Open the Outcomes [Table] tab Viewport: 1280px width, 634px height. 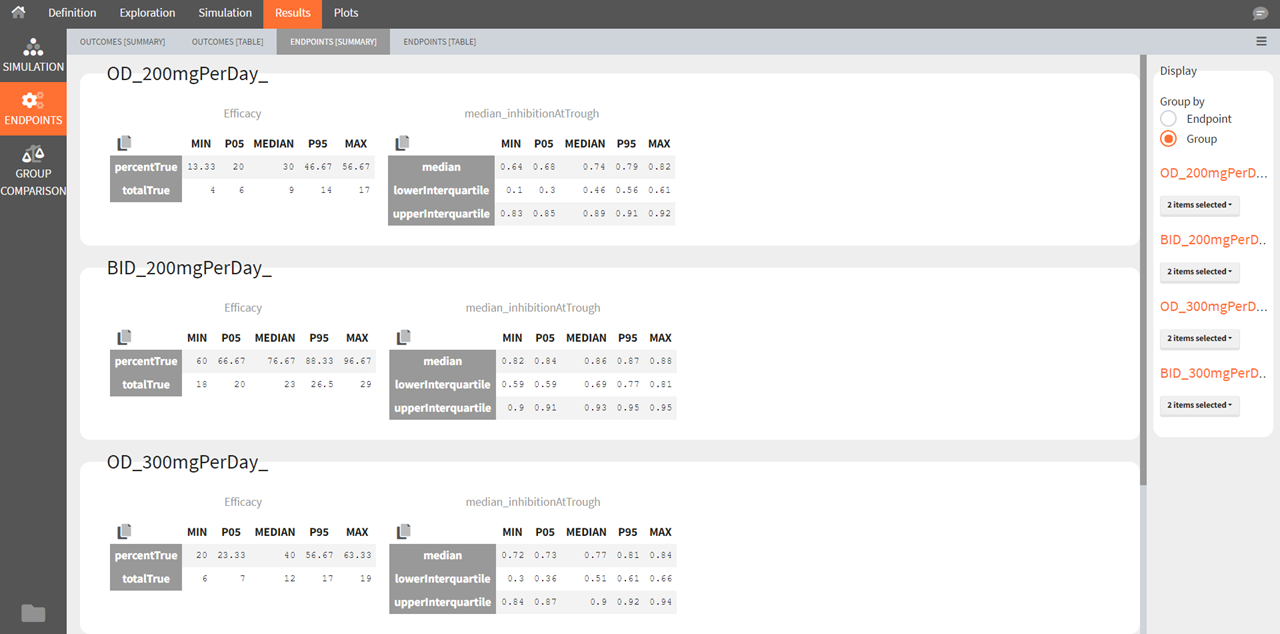coord(227,42)
